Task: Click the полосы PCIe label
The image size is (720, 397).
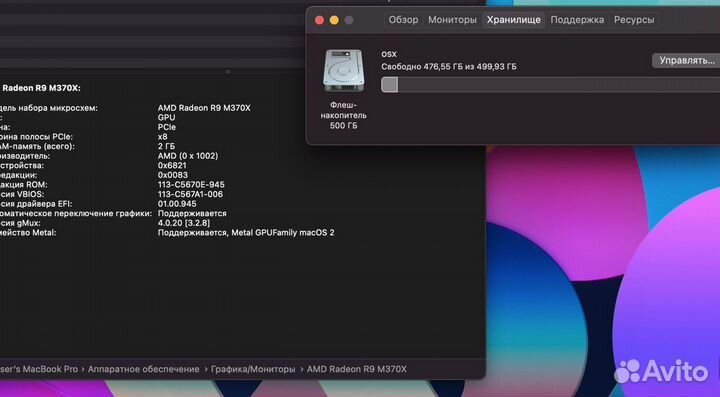Action: tap(48, 137)
